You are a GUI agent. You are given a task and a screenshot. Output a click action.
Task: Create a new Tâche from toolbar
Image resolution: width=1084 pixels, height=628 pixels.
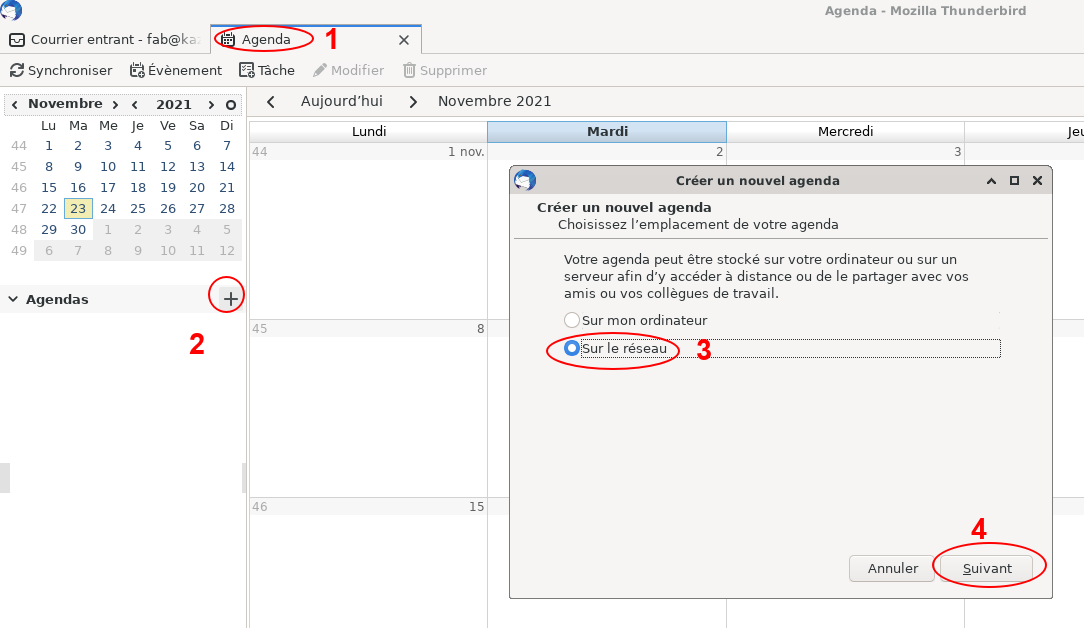267,70
